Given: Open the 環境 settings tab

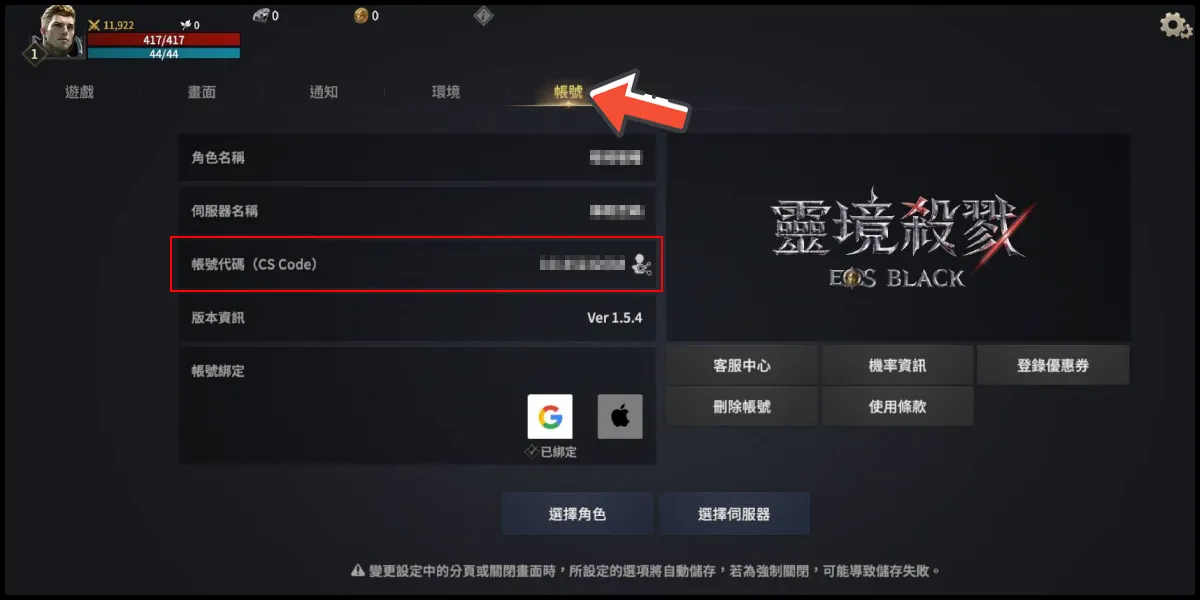Looking at the screenshot, I should click(446, 92).
